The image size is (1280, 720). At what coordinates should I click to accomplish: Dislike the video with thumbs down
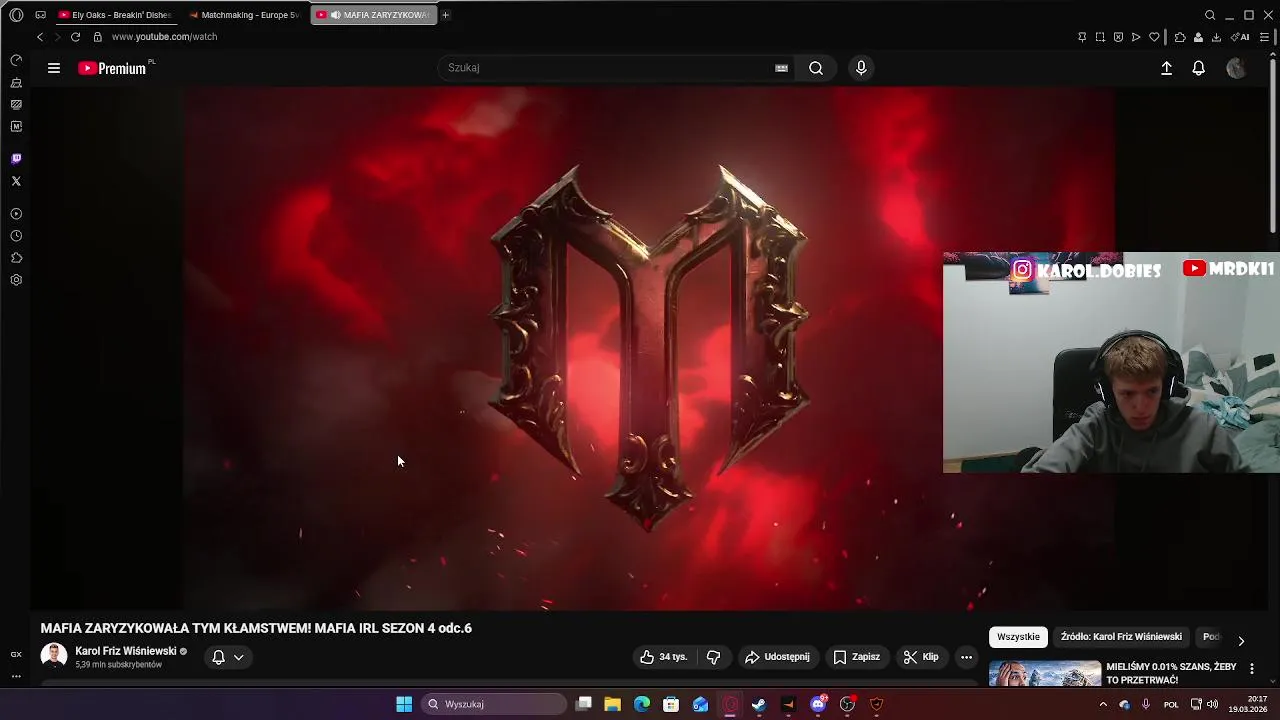(x=713, y=657)
